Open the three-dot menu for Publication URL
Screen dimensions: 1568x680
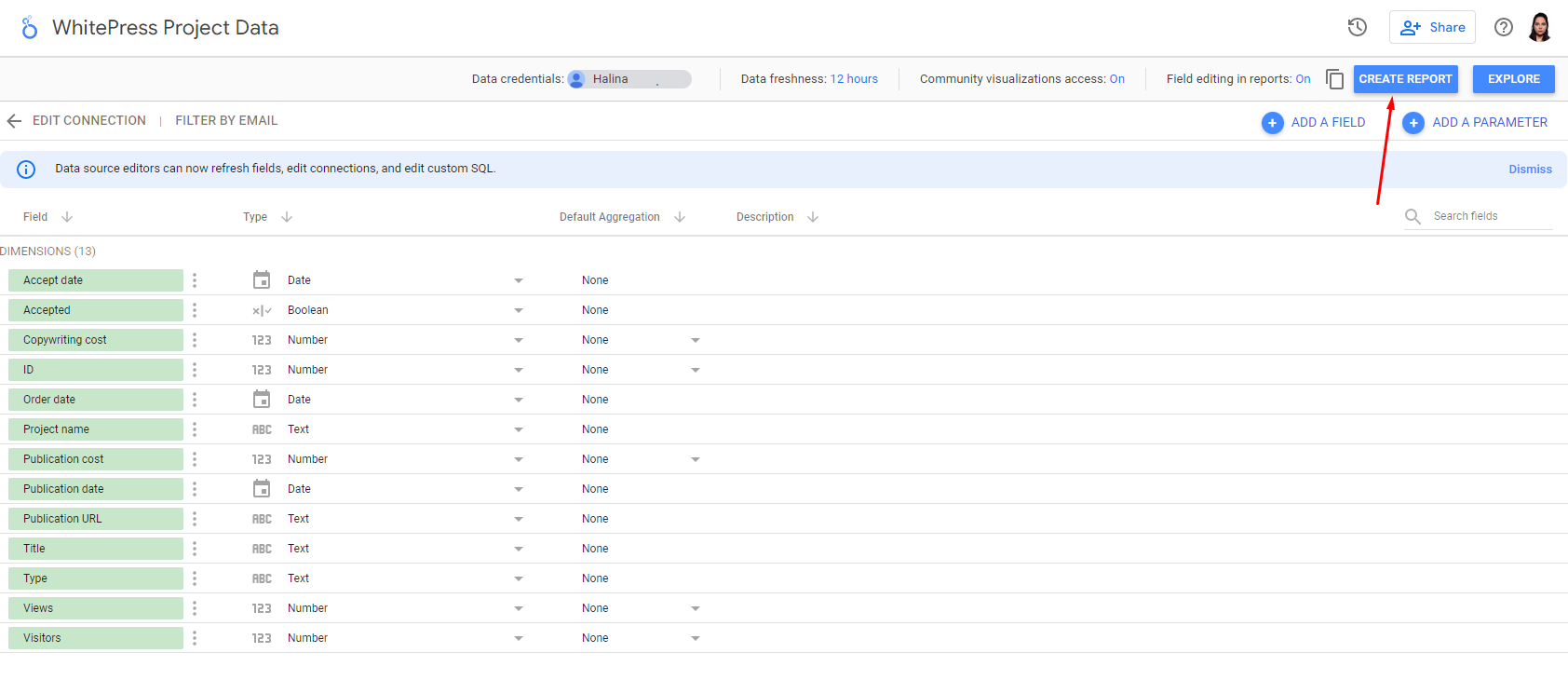coord(195,519)
